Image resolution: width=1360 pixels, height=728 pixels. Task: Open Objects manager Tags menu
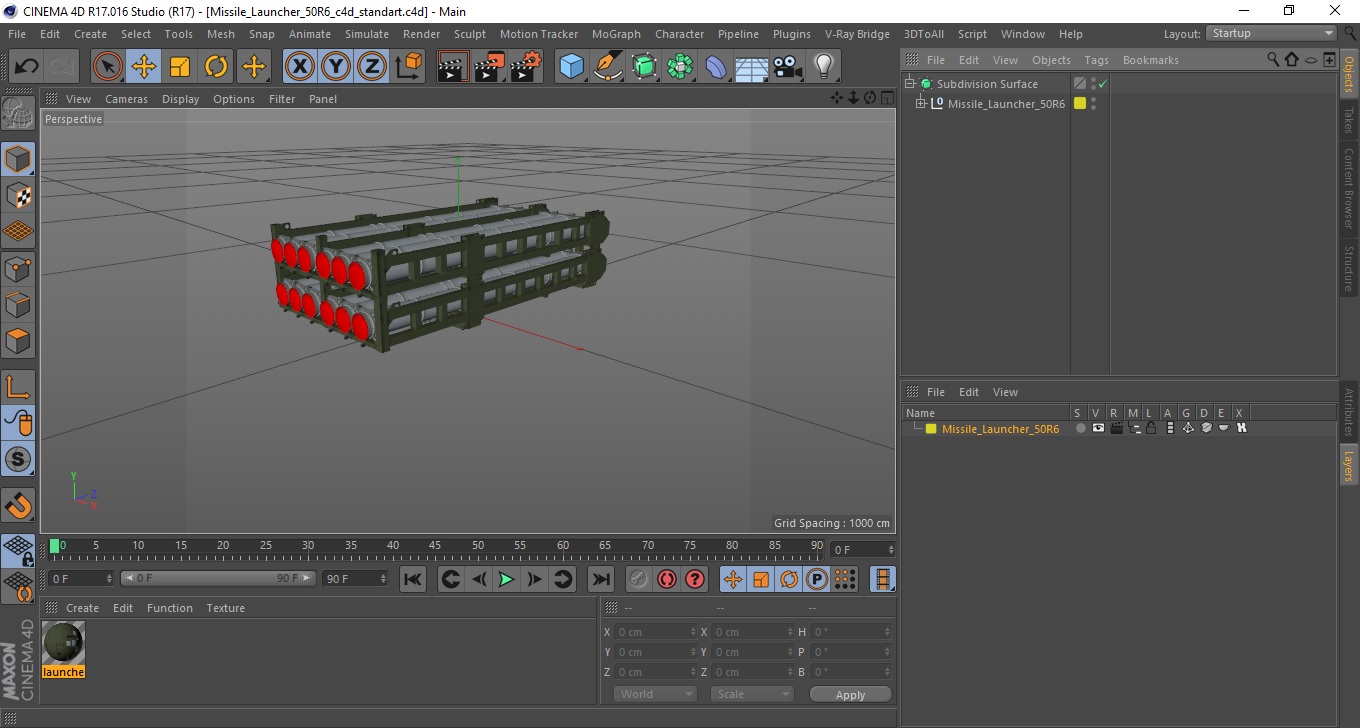(1096, 60)
